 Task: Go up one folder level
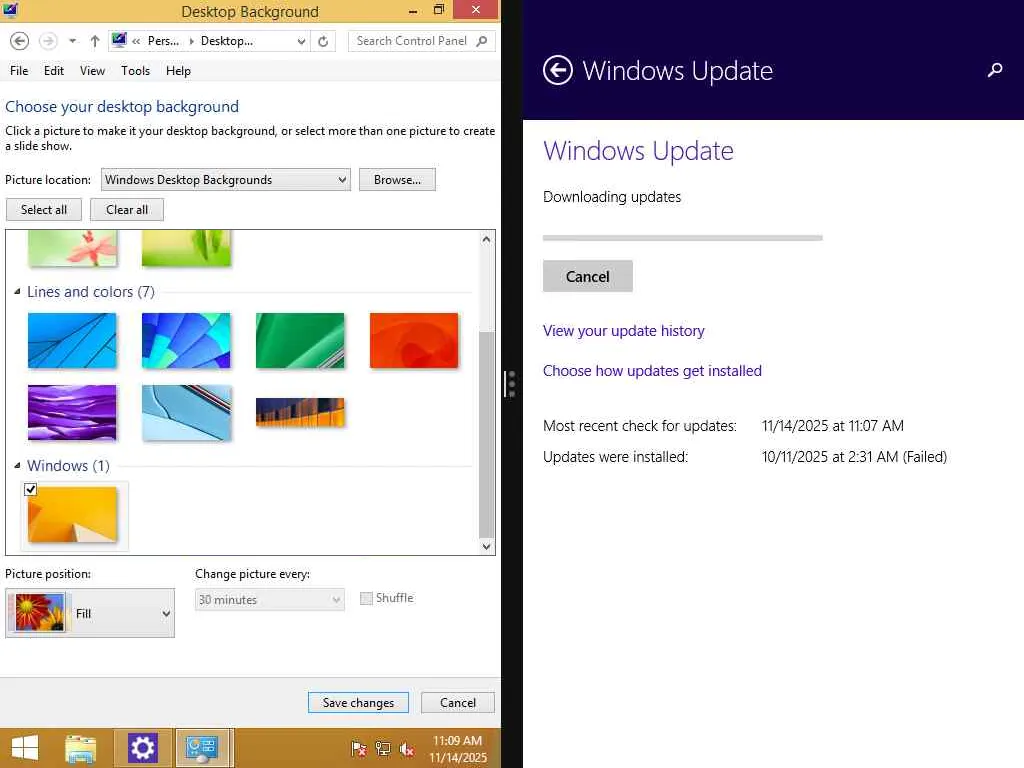tap(95, 41)
